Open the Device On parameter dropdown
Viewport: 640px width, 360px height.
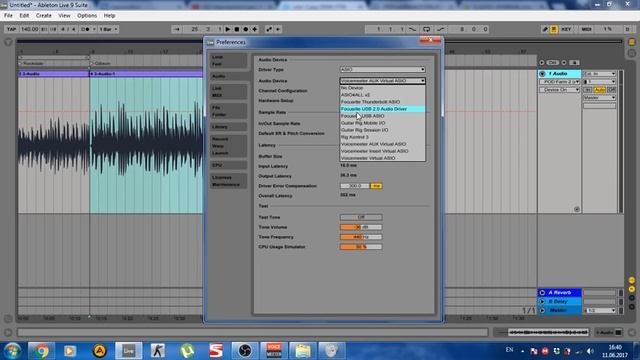point(560,90)
